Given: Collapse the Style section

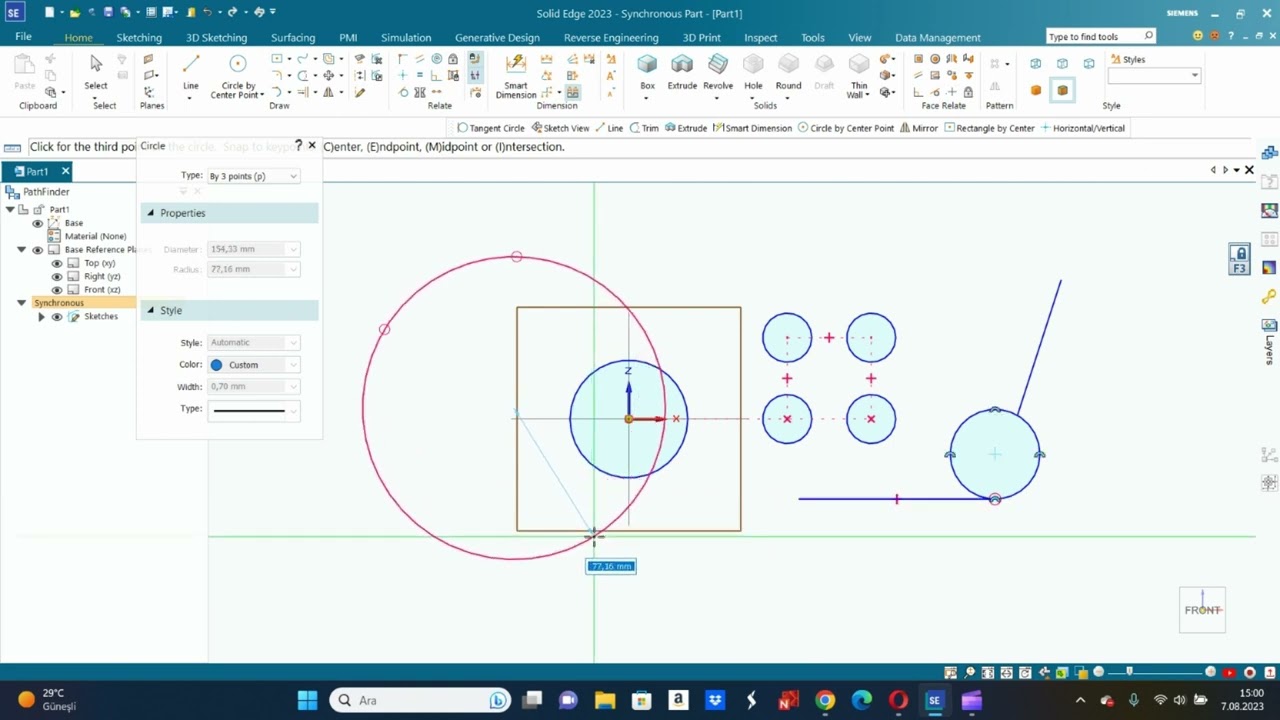Looking at the screenshot, I should click(151, 310).
